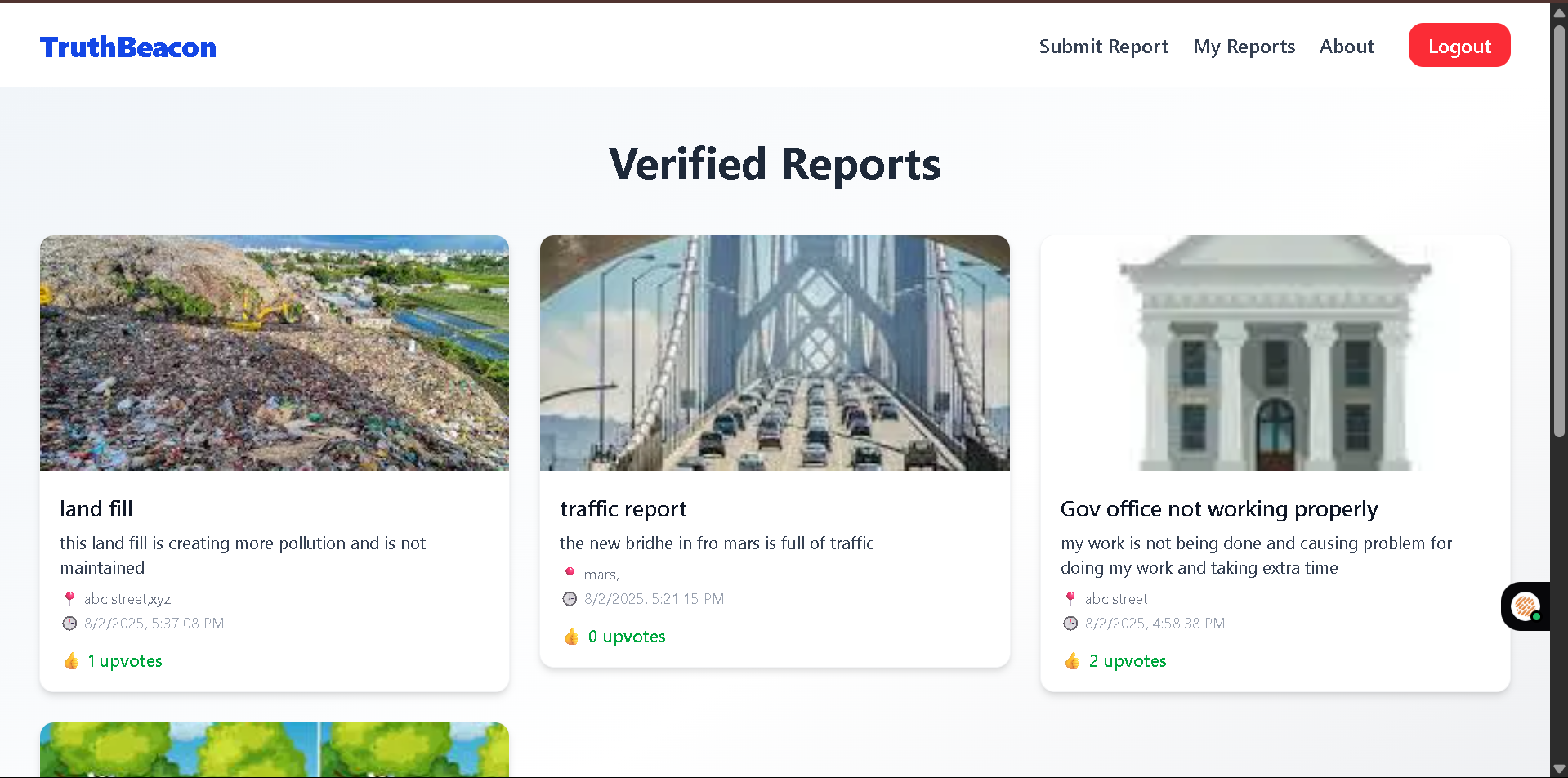Open the "traffic report" card title
Image resolution: width=1568 pixels, height=778 pixels.
623,508
